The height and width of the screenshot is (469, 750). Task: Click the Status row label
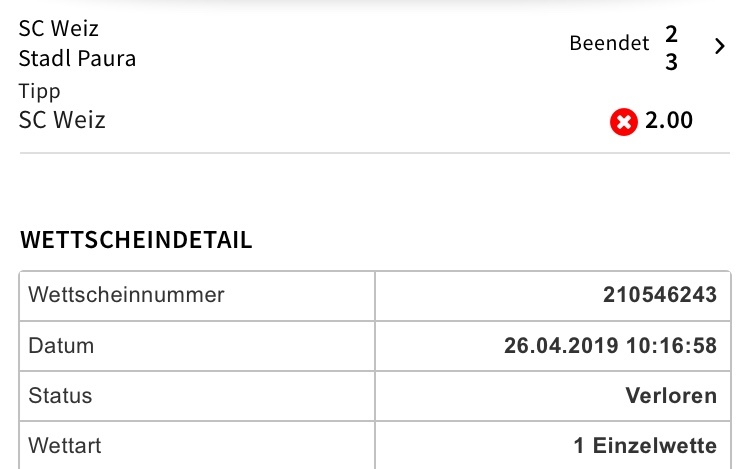pyautogui.click(x=60, y=396)
